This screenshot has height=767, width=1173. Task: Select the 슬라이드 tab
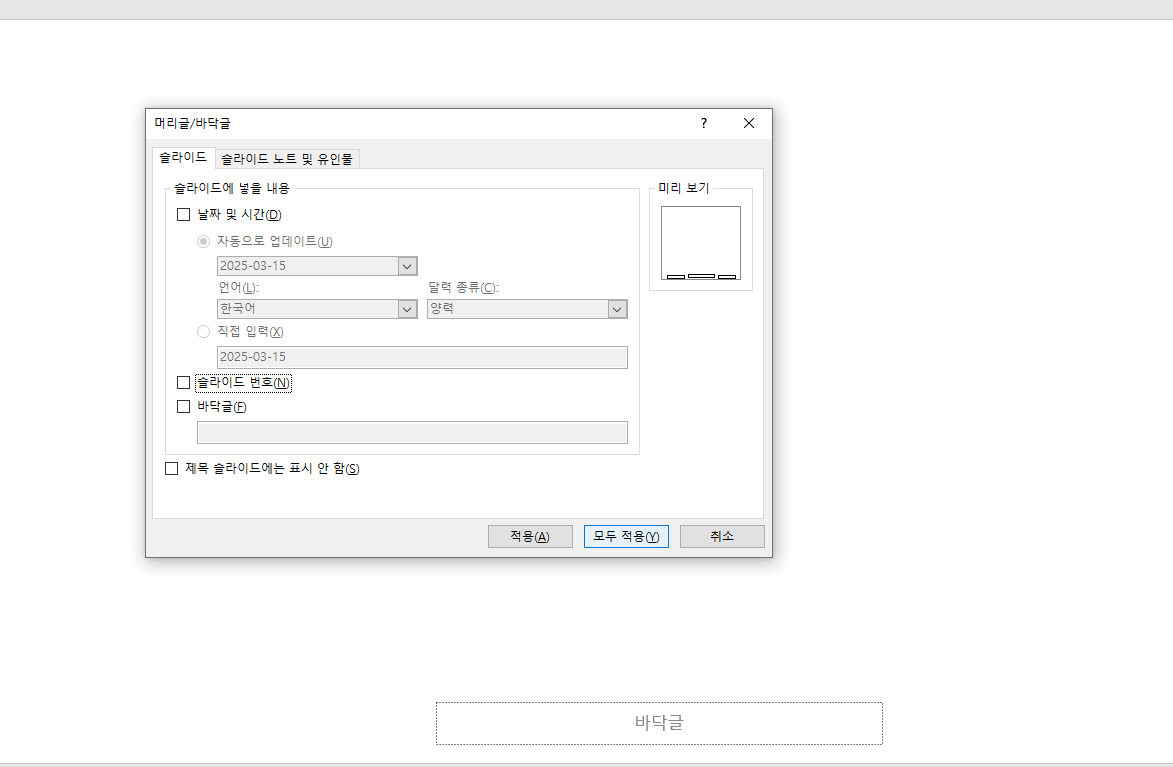(x=183, y=158)
